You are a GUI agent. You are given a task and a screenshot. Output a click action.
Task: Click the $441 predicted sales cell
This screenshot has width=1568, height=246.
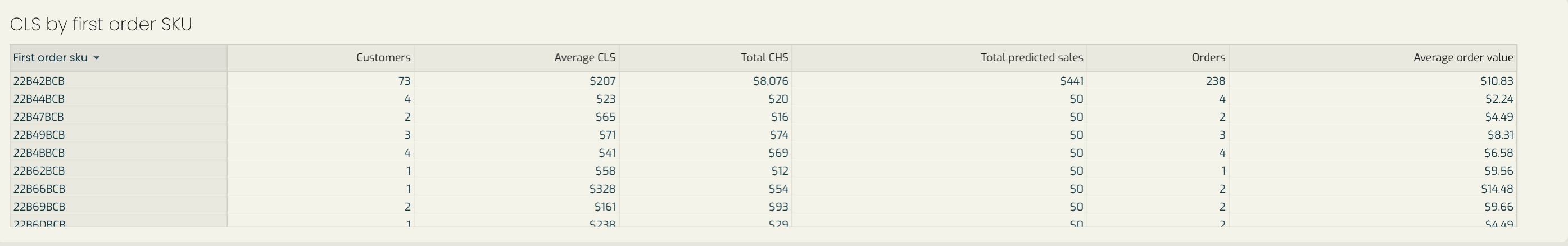click(x=1071, y=81)
